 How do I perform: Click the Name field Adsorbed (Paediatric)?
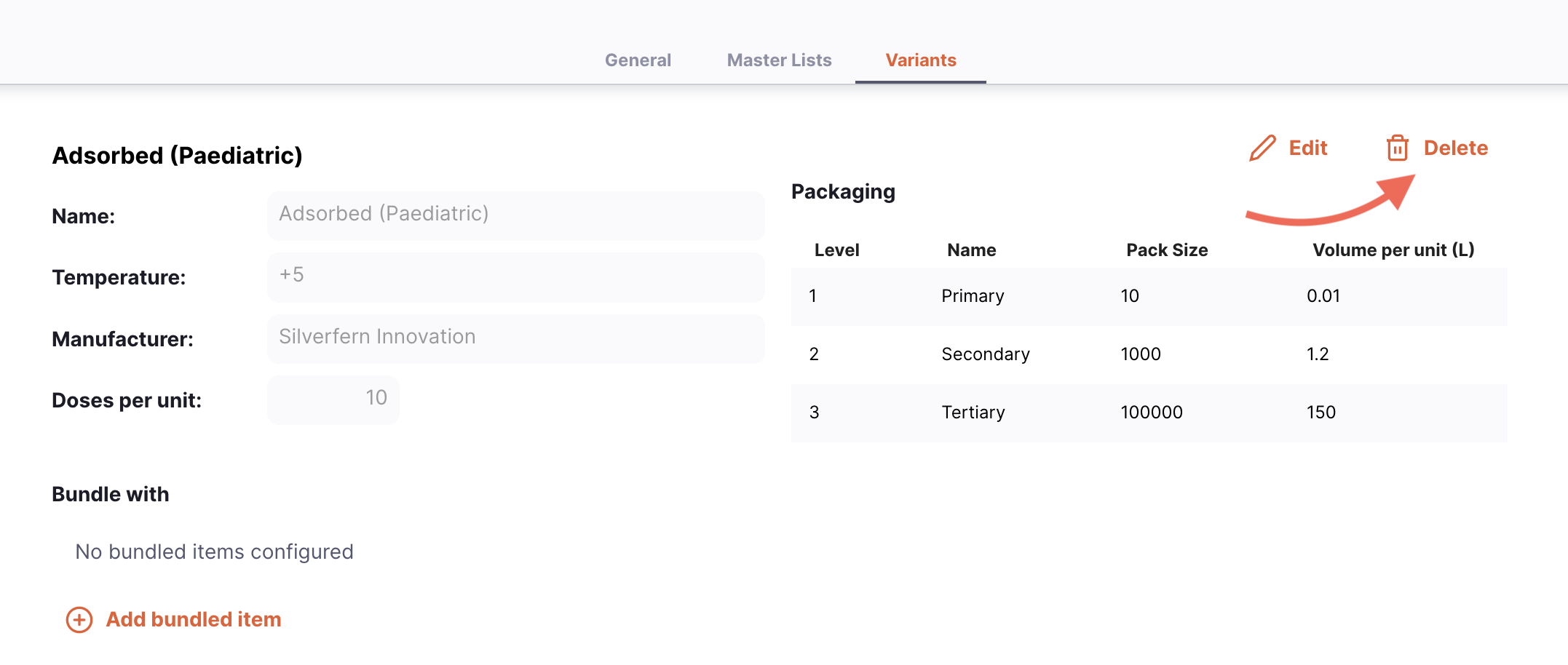tap(515, 215)
